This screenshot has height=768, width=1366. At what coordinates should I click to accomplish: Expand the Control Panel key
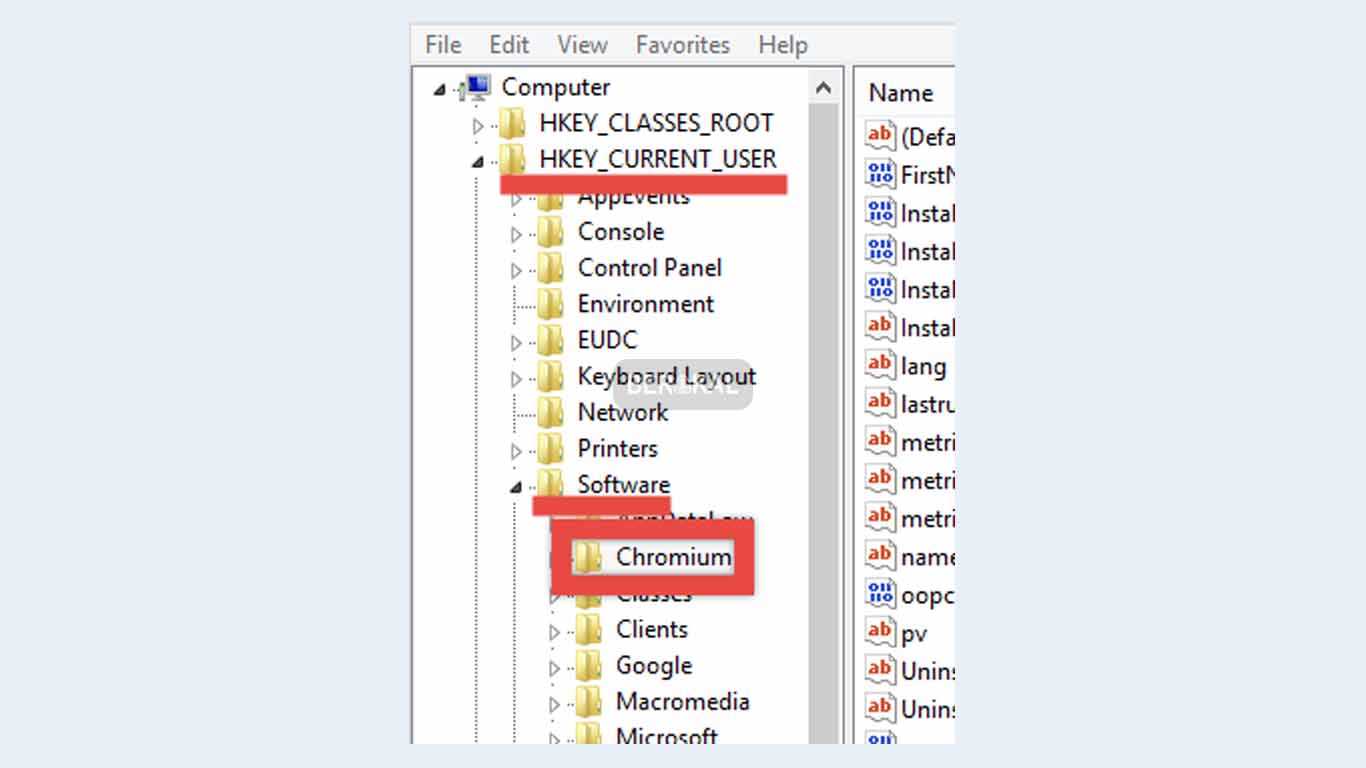(516, 271)
